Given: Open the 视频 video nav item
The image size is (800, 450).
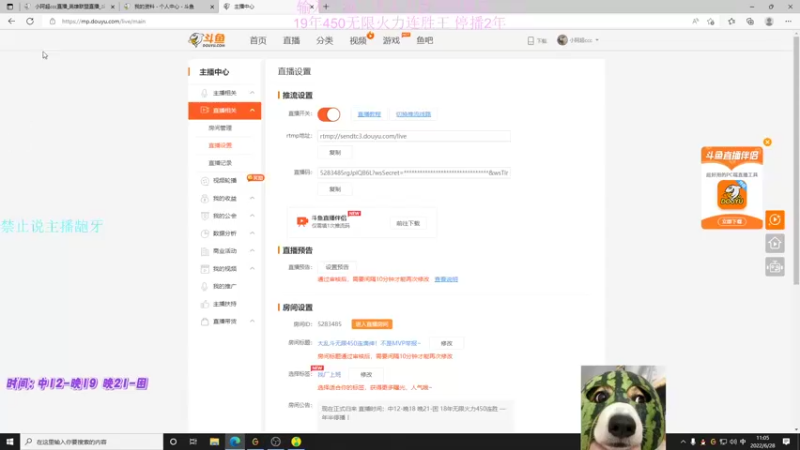Looking at the screenshot, I should (x=358, y=40).
